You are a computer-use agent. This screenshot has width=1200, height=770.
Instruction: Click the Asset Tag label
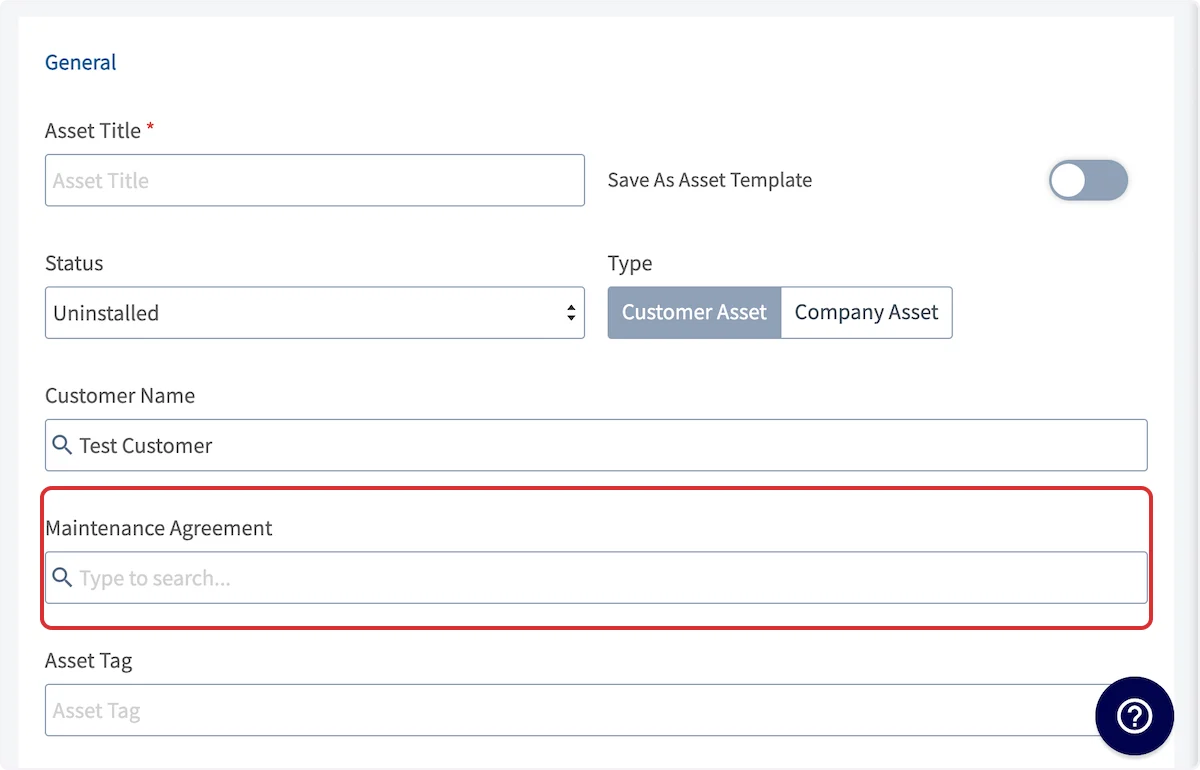(89, 660)
